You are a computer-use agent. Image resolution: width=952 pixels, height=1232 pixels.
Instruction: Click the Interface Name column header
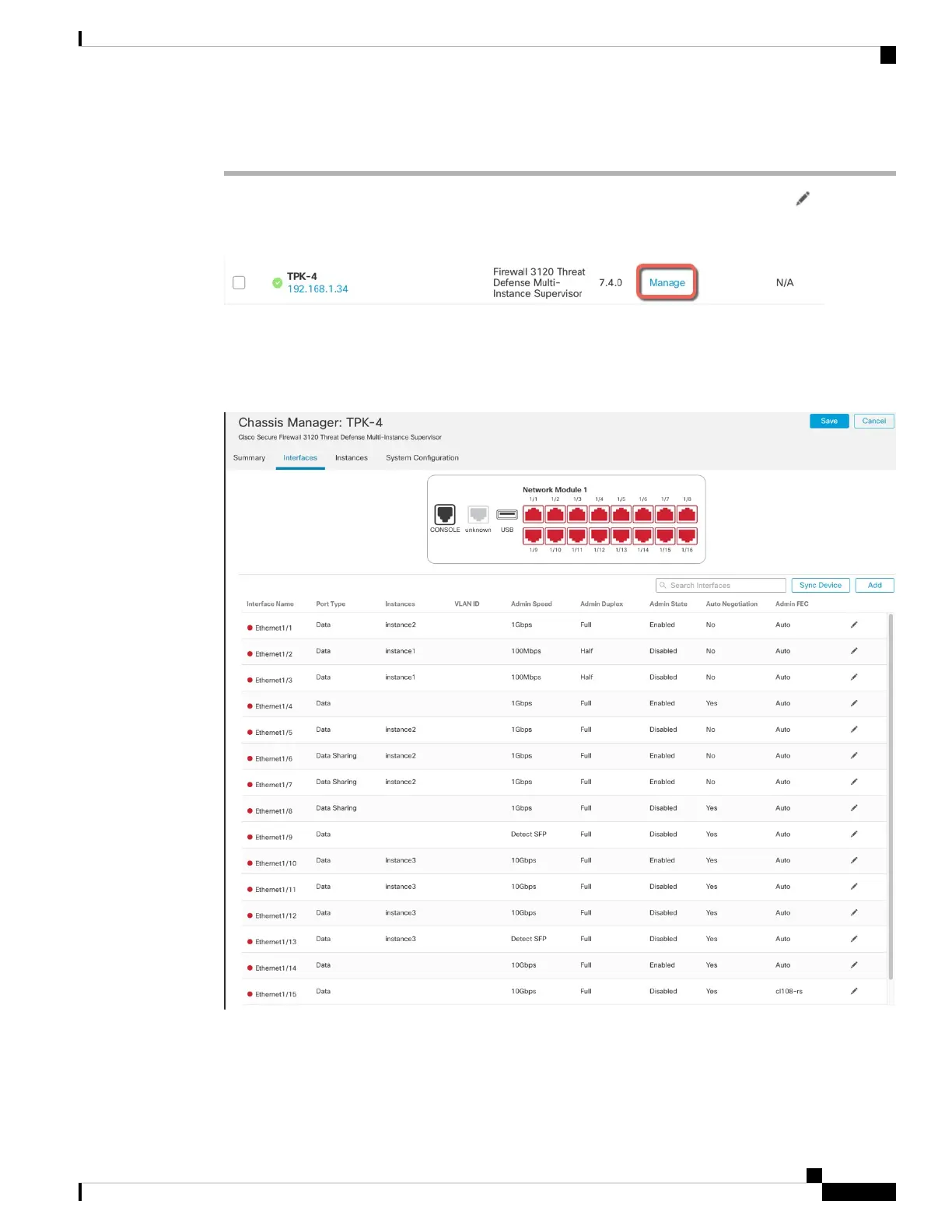270,604
